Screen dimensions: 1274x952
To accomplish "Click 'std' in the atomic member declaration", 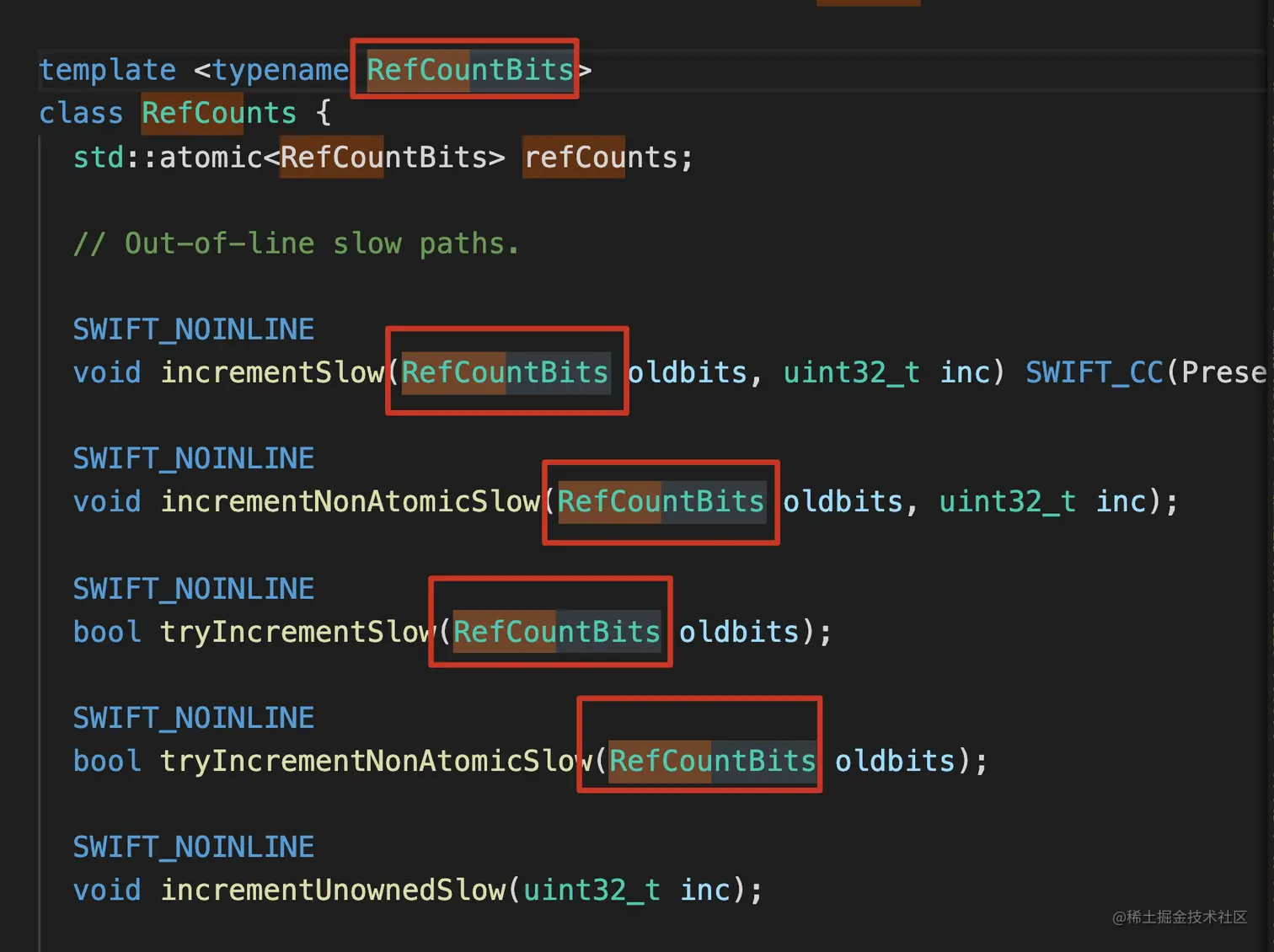I will pos(99,158).
